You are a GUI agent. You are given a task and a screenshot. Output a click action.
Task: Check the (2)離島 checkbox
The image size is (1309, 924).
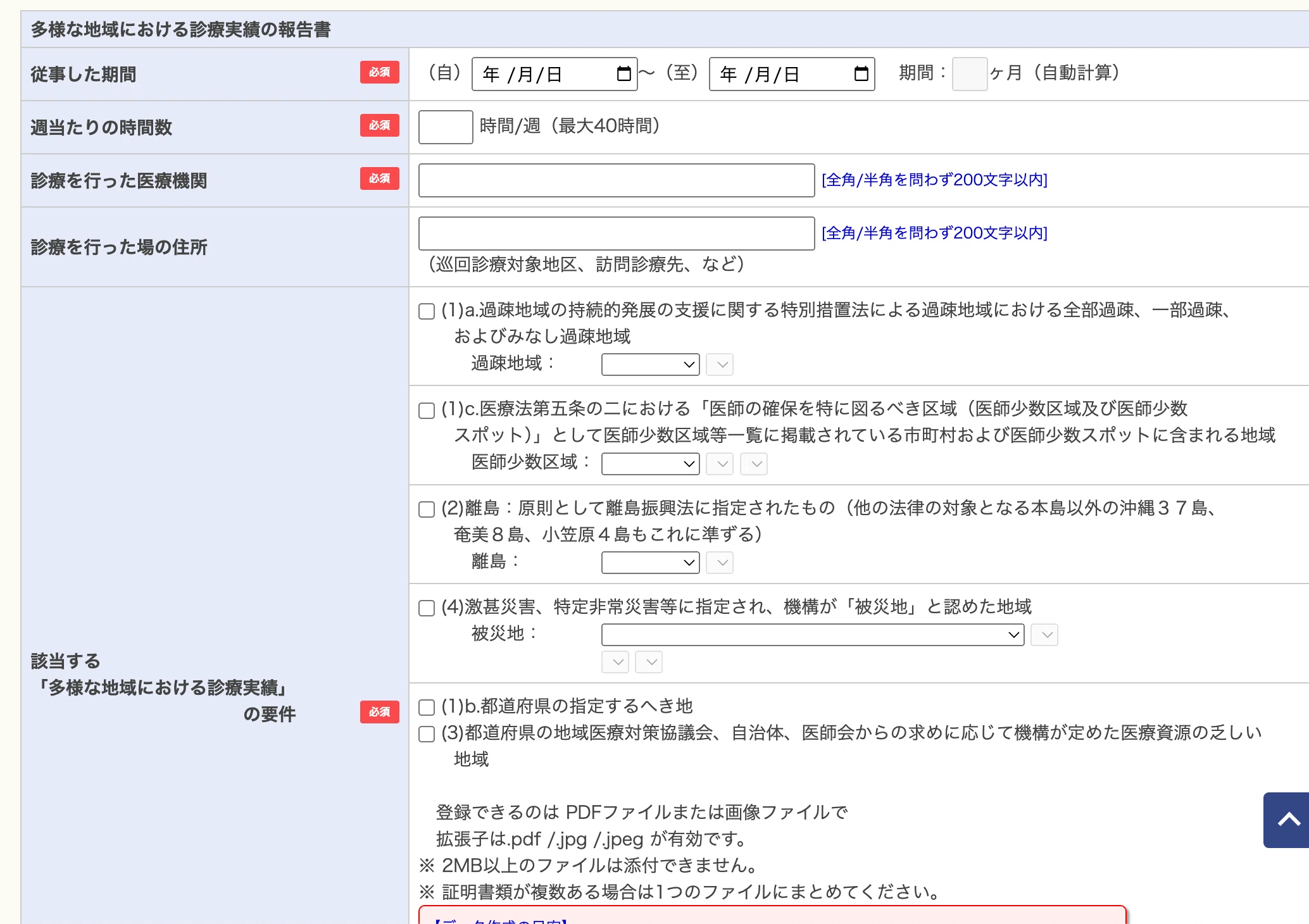click(x=427, y=509)
